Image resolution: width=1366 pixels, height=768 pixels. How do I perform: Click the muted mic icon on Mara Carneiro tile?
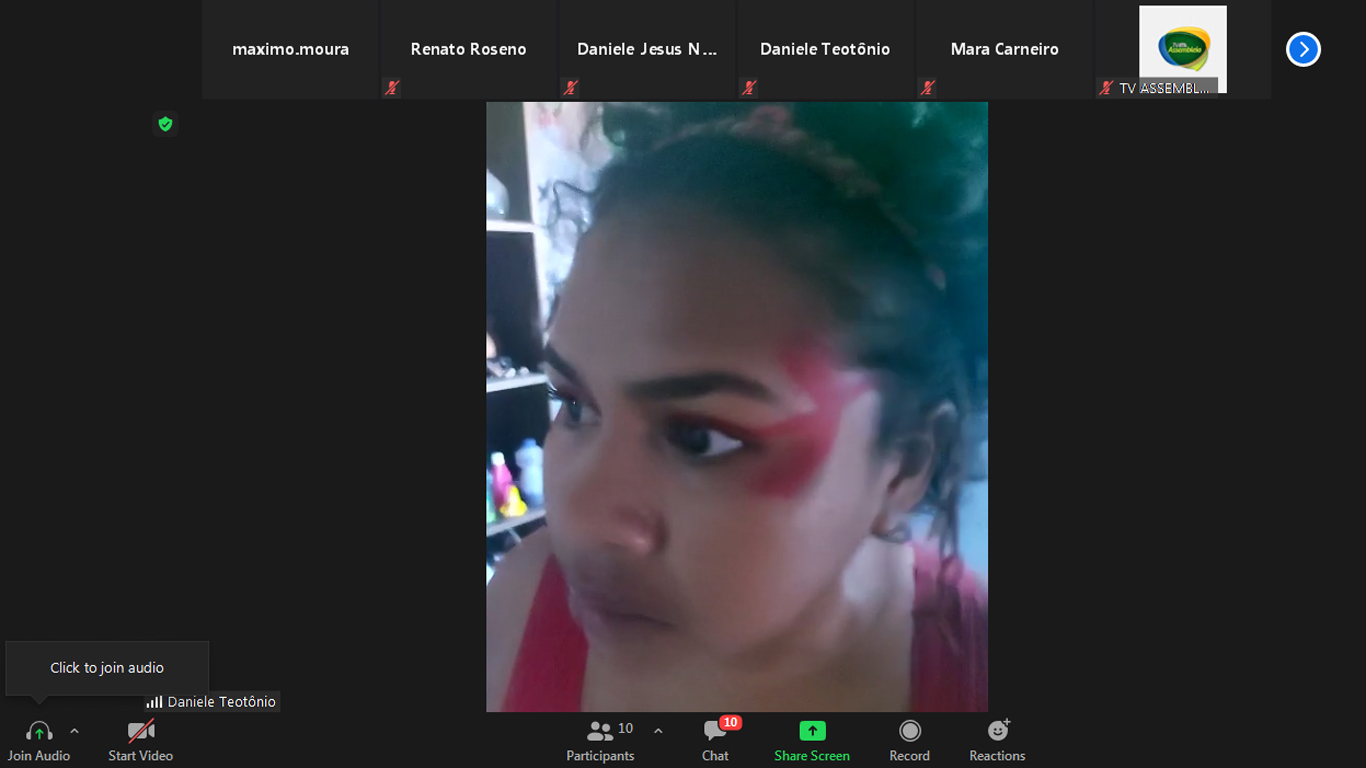tap(928, 88)
